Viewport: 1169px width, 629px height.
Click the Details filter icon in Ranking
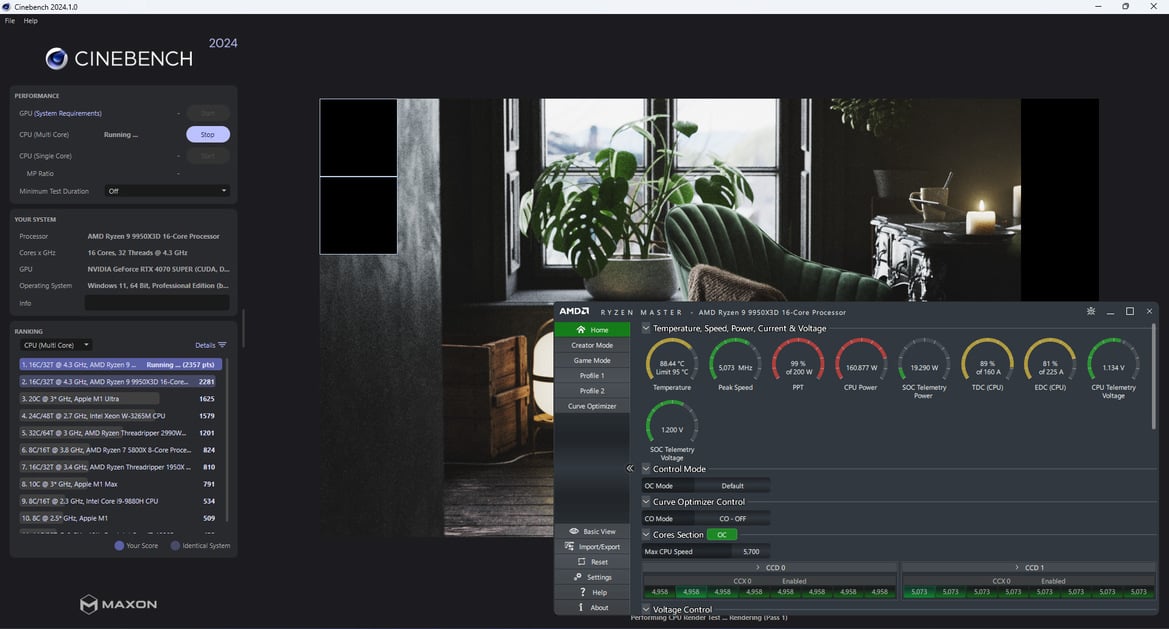(x=222, y=345)
